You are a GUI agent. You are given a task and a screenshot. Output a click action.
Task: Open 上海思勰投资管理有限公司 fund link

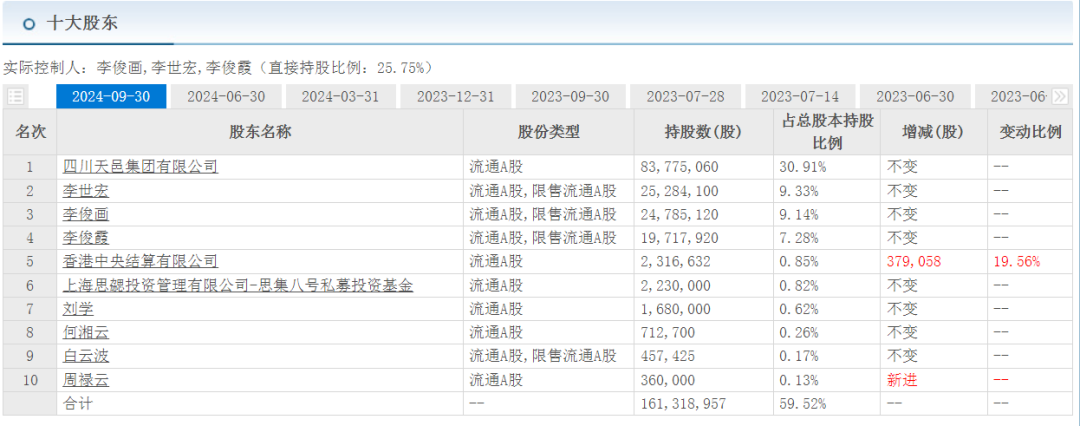pos(238,285)
